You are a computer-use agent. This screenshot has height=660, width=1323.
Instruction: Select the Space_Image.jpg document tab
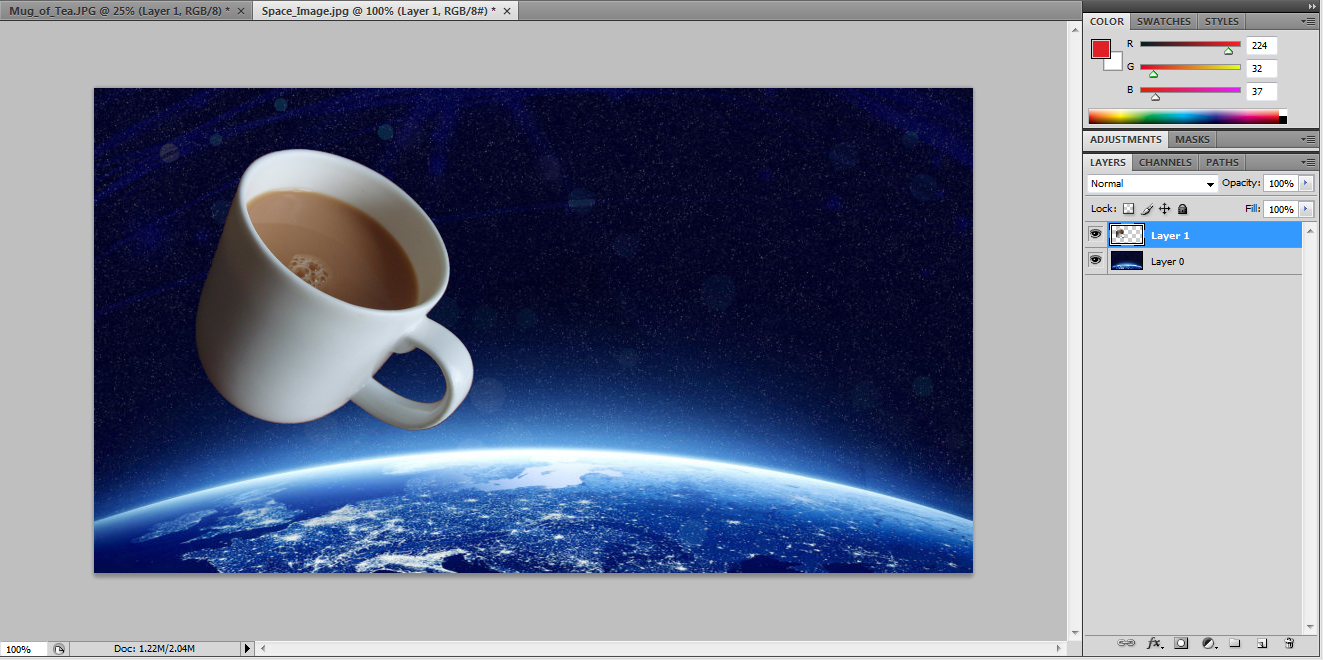click(385, 11)
